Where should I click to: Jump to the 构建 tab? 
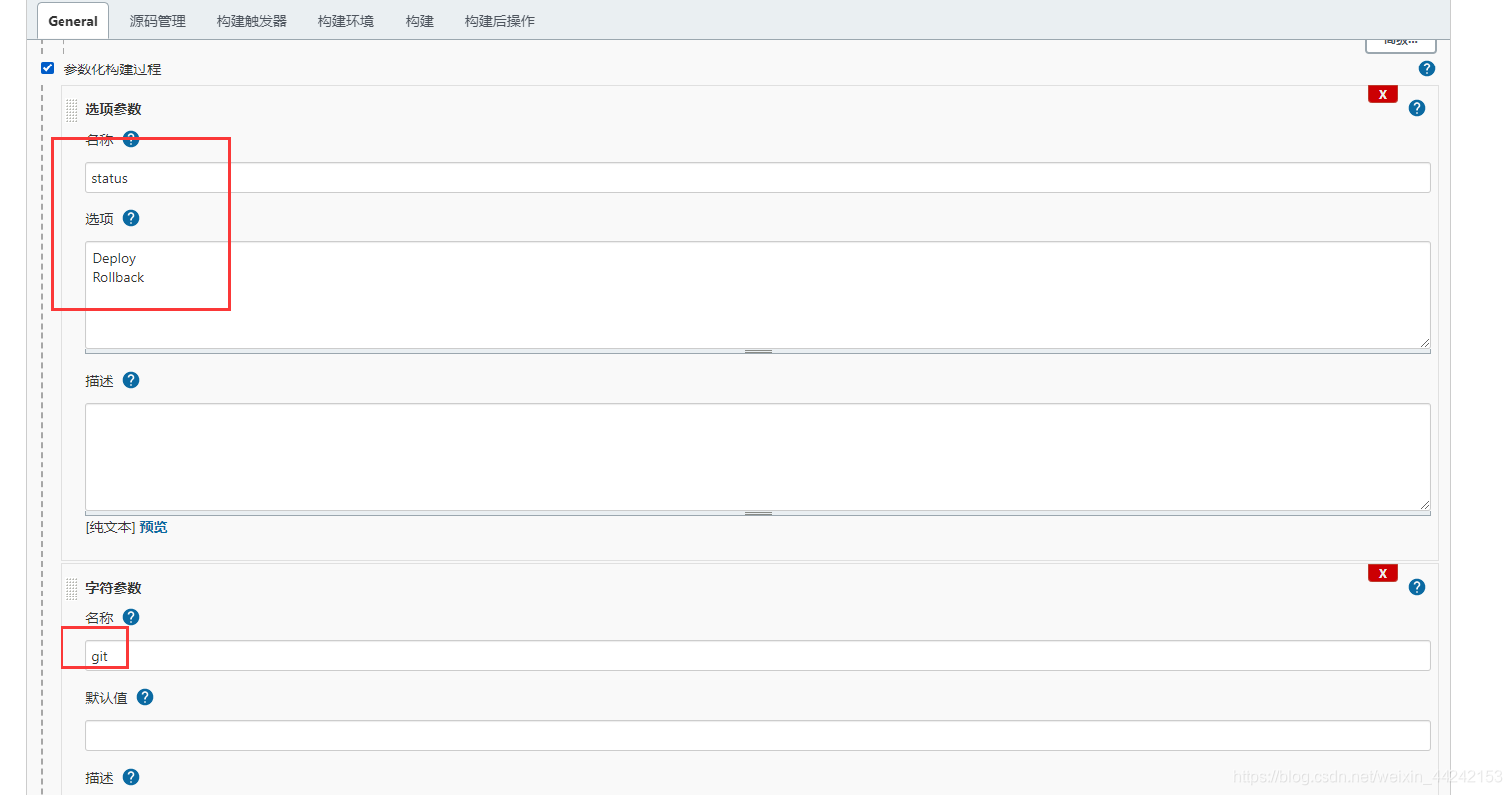(419, 21)
